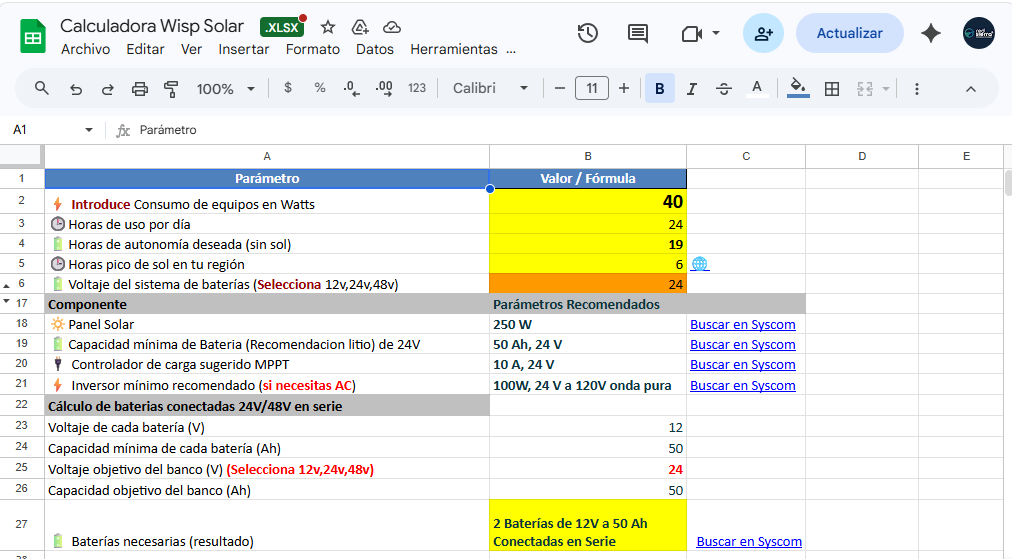This screenshot has width=1012, height=559.
Task: Open the Gemini sparkle assistant
Action: coord(931,33)
